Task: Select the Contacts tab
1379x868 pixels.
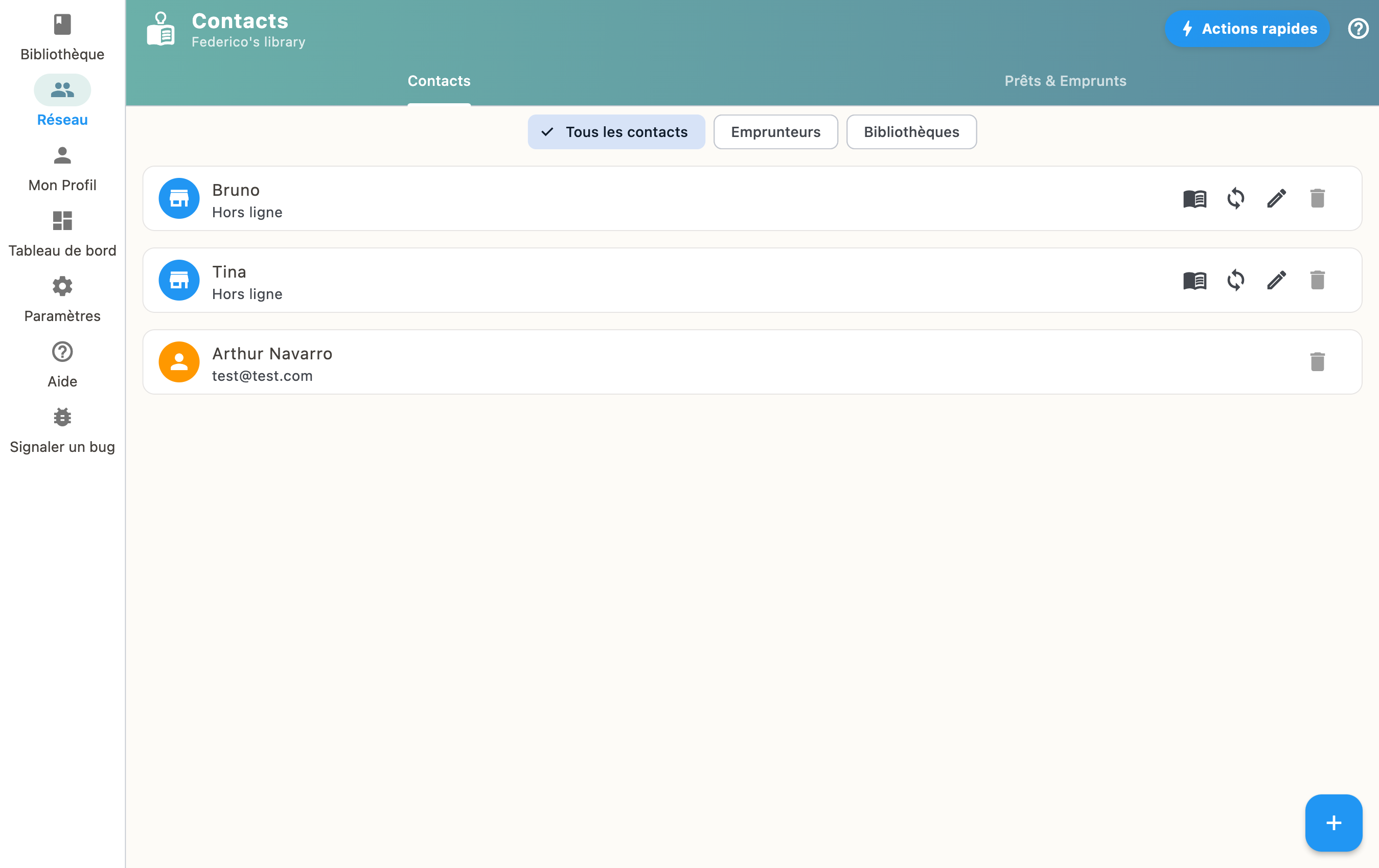Action: coord(439,81)
